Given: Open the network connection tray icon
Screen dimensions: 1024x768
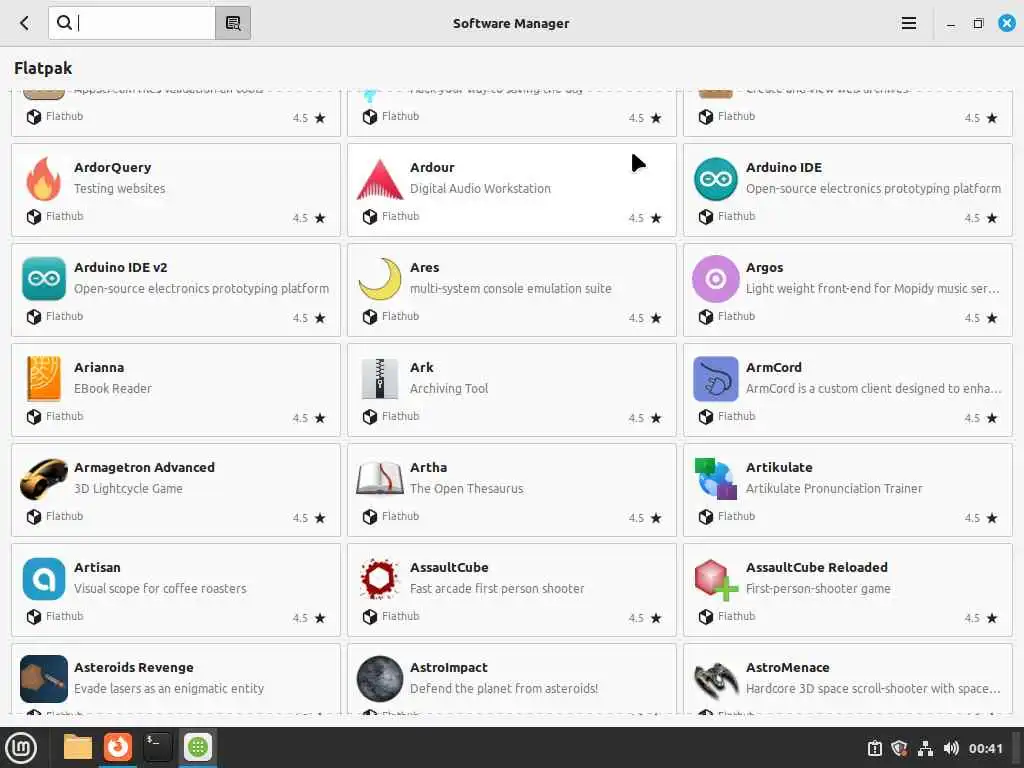Looking at the screenshot, I should [925, 748].
